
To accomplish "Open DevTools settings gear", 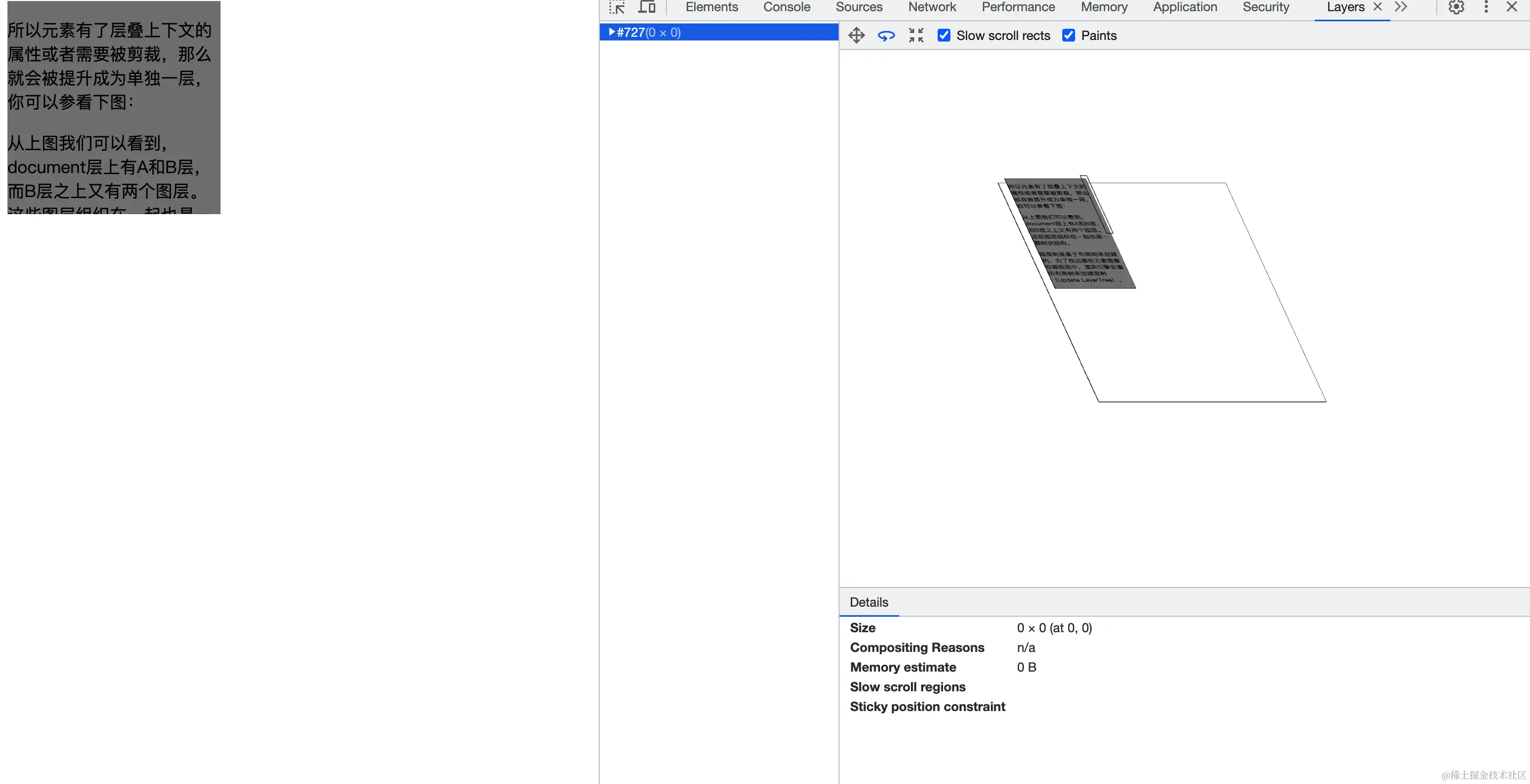I will pos(1456,7).
